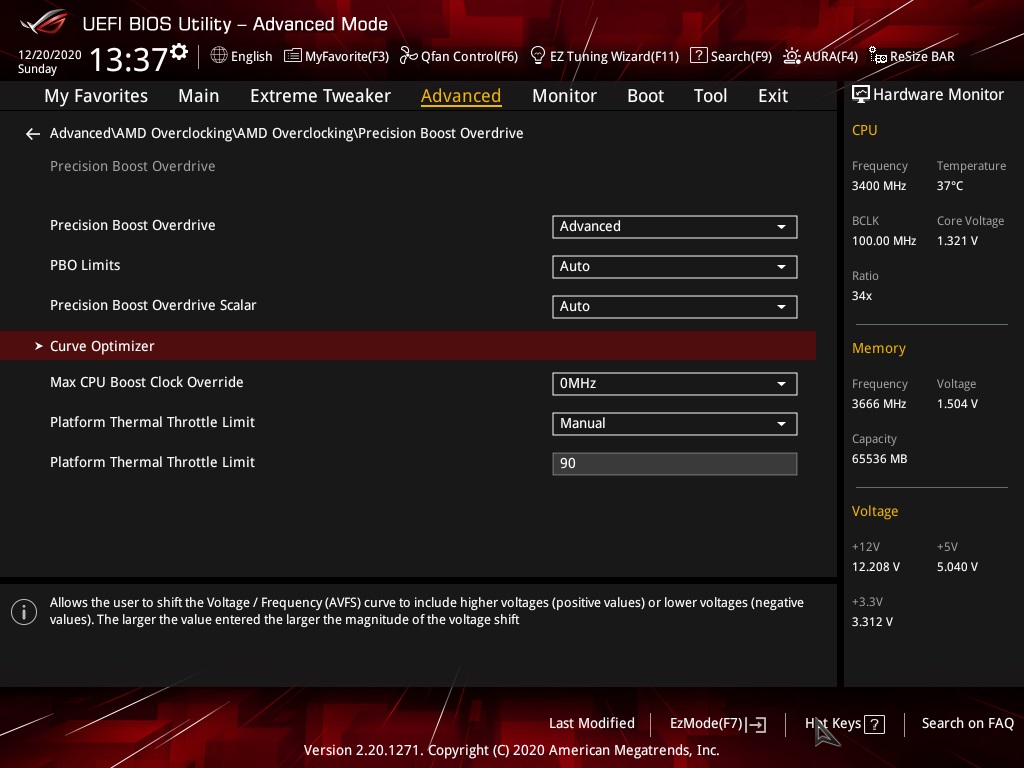Click the PBO Limits label
Screen dimensions: 1024x768
click(85, 265)
